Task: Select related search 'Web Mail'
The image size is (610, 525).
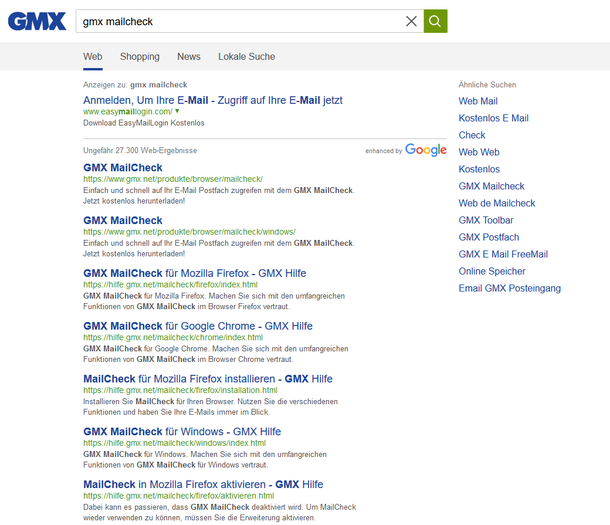Action: tap(478, 101)
